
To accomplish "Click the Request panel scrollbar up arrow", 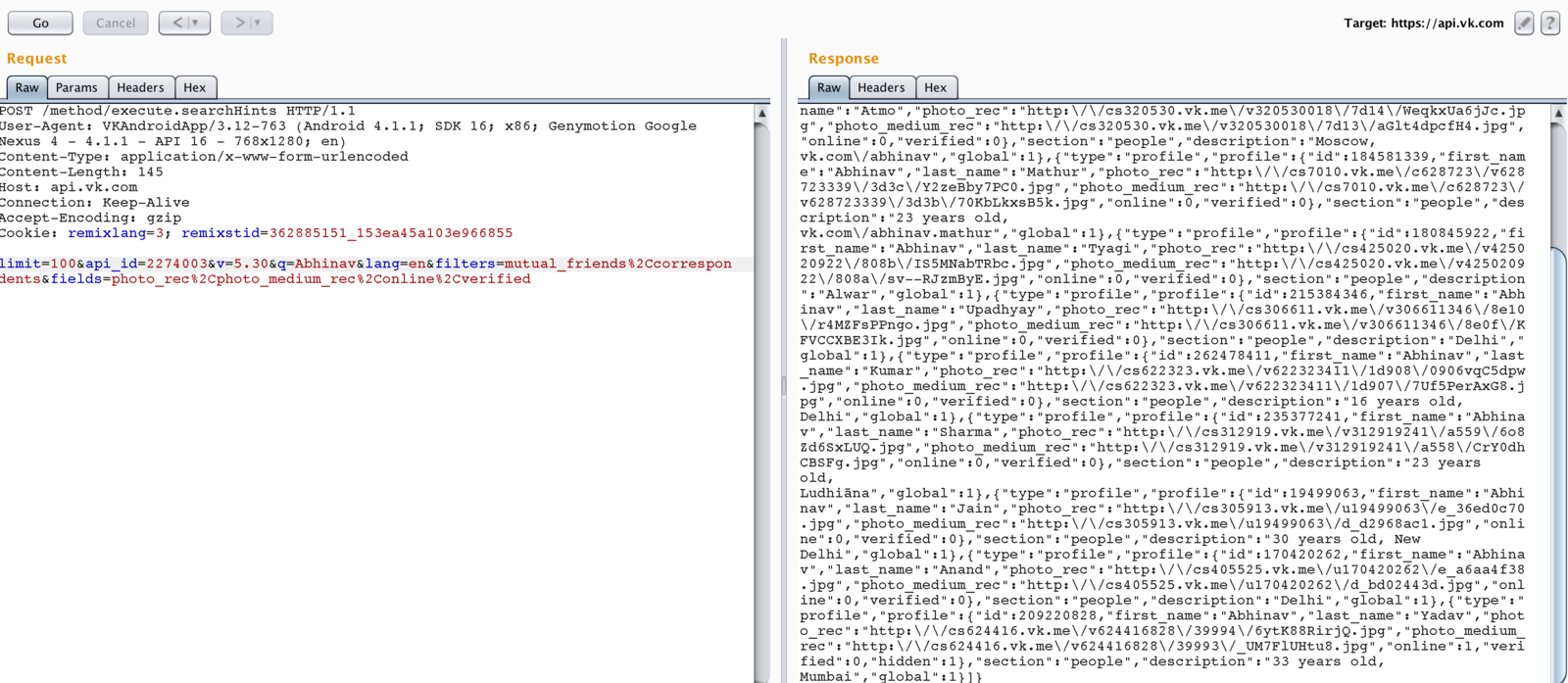I will [x=762, y=114].
